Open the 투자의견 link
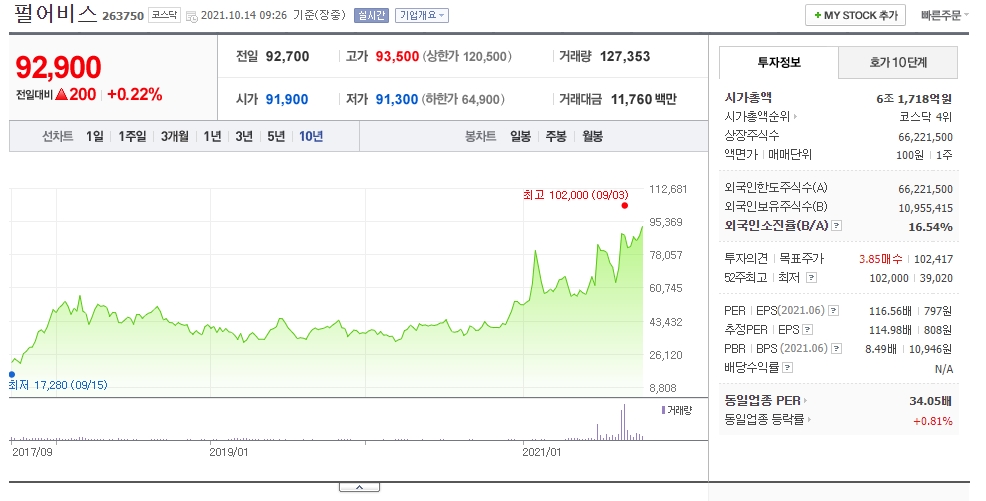 746,258
